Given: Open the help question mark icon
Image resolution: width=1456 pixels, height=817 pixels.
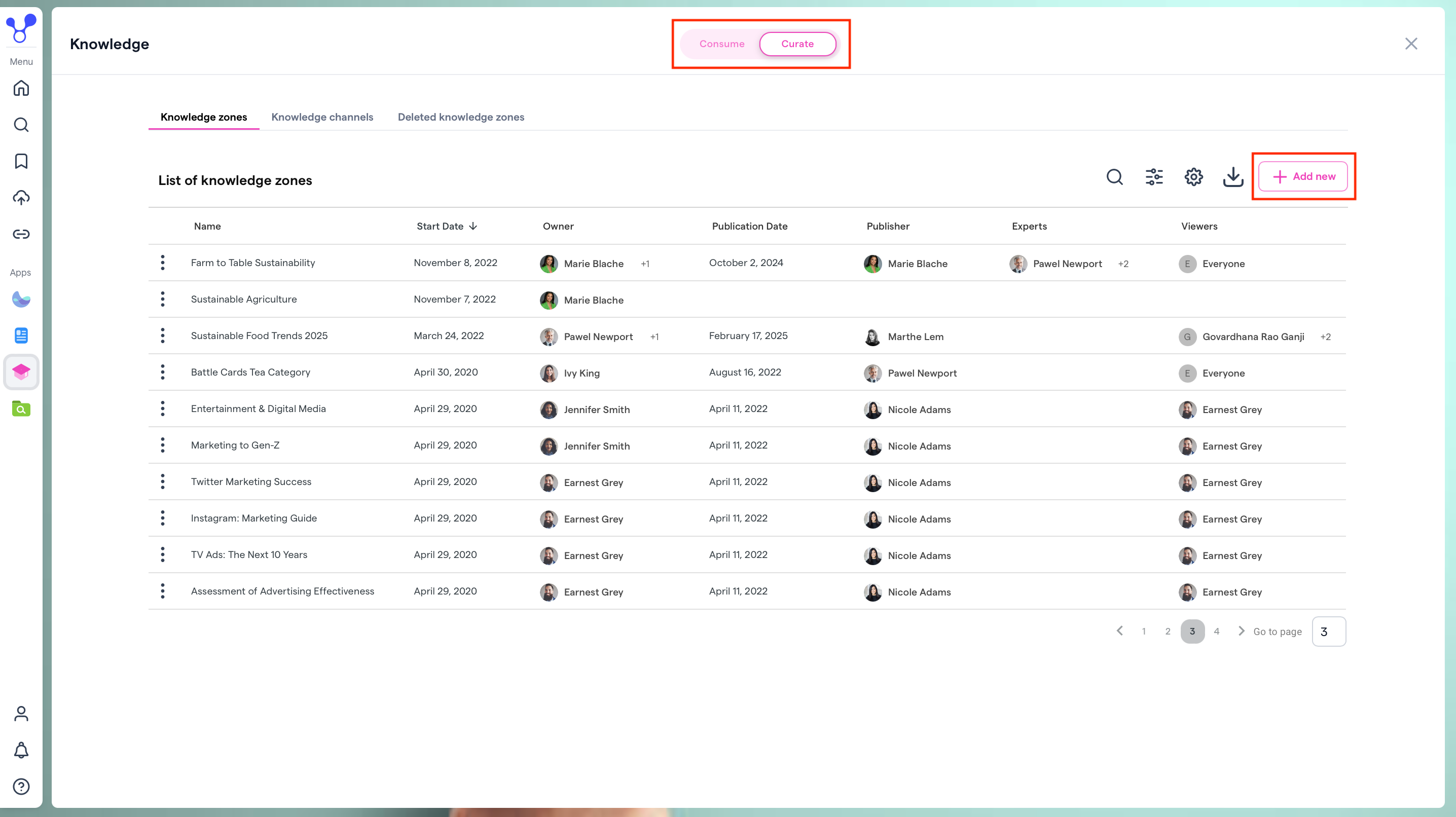Looking at the screenshot, I should point(21,787).
